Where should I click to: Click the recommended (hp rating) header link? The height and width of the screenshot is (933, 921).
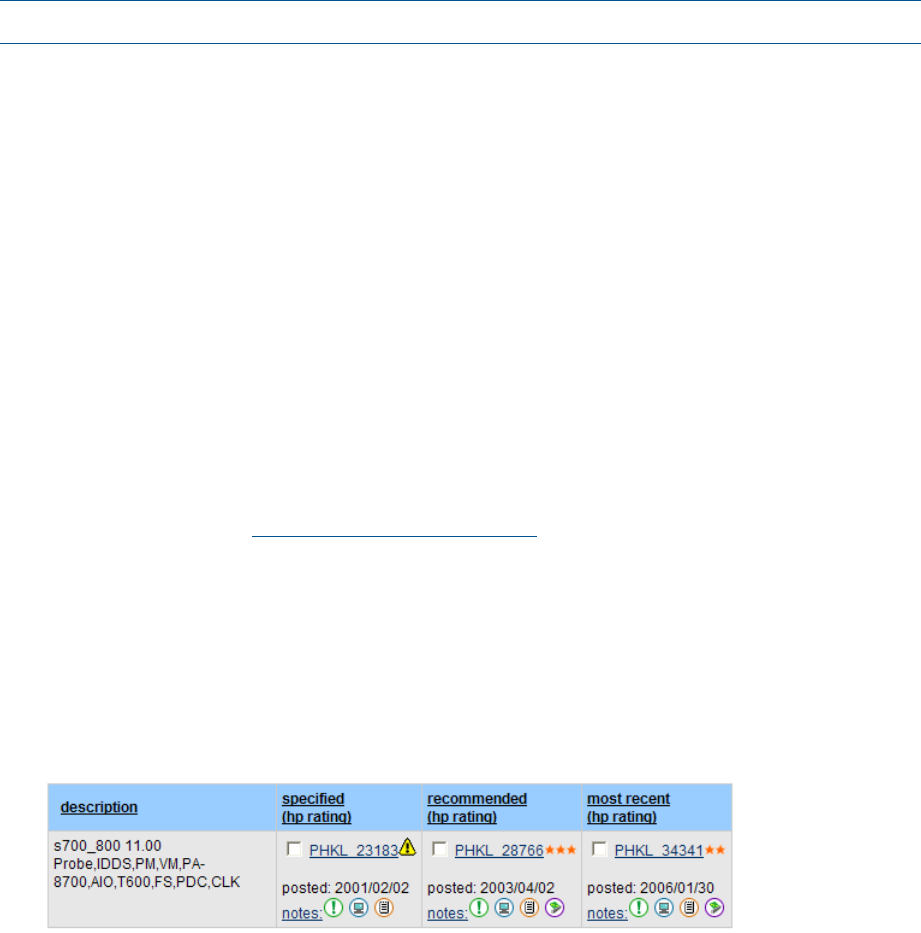477,807
